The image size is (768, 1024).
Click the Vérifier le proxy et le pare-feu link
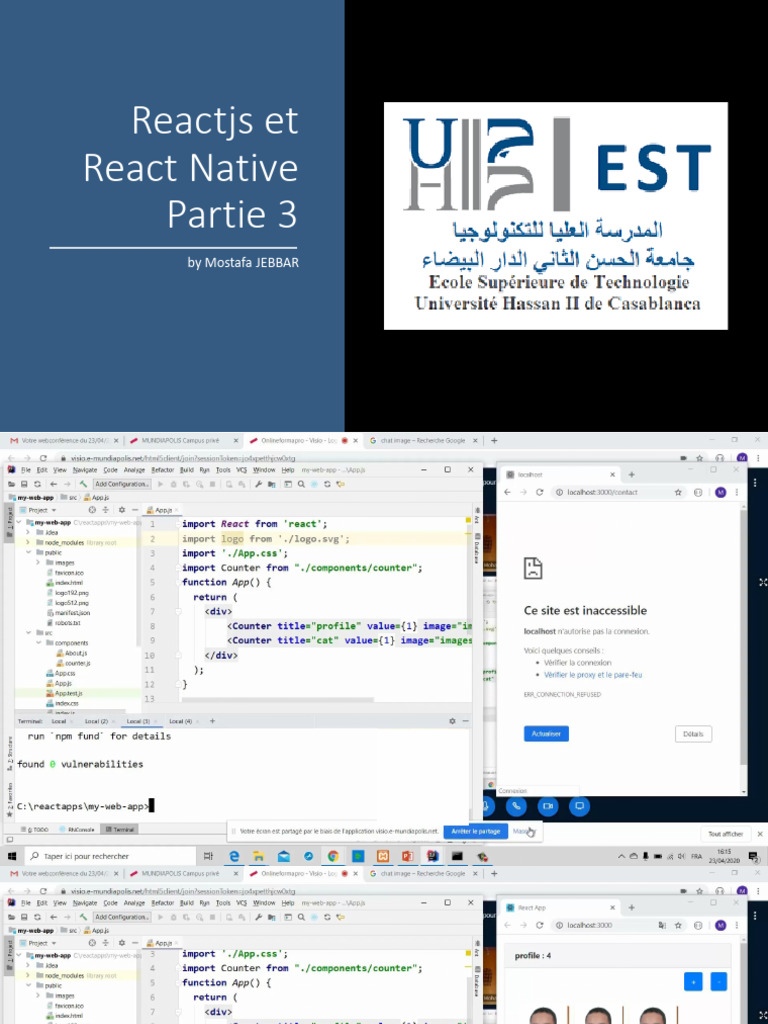[593, 674]
